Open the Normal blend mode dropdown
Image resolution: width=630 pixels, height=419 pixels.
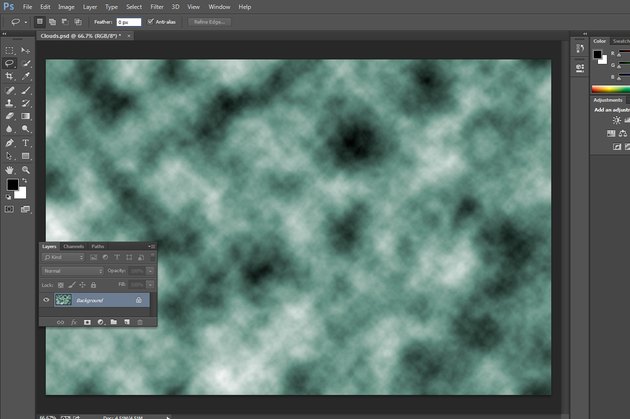[73, 271]
